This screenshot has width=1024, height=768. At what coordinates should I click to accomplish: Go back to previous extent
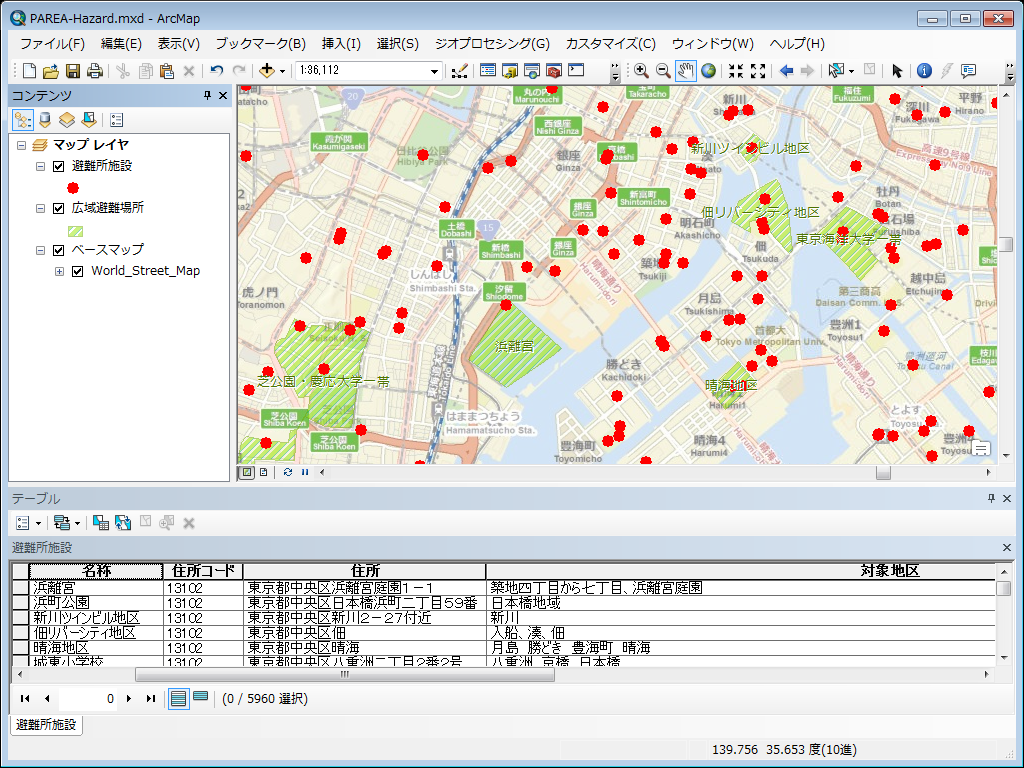tap(786, 71)
